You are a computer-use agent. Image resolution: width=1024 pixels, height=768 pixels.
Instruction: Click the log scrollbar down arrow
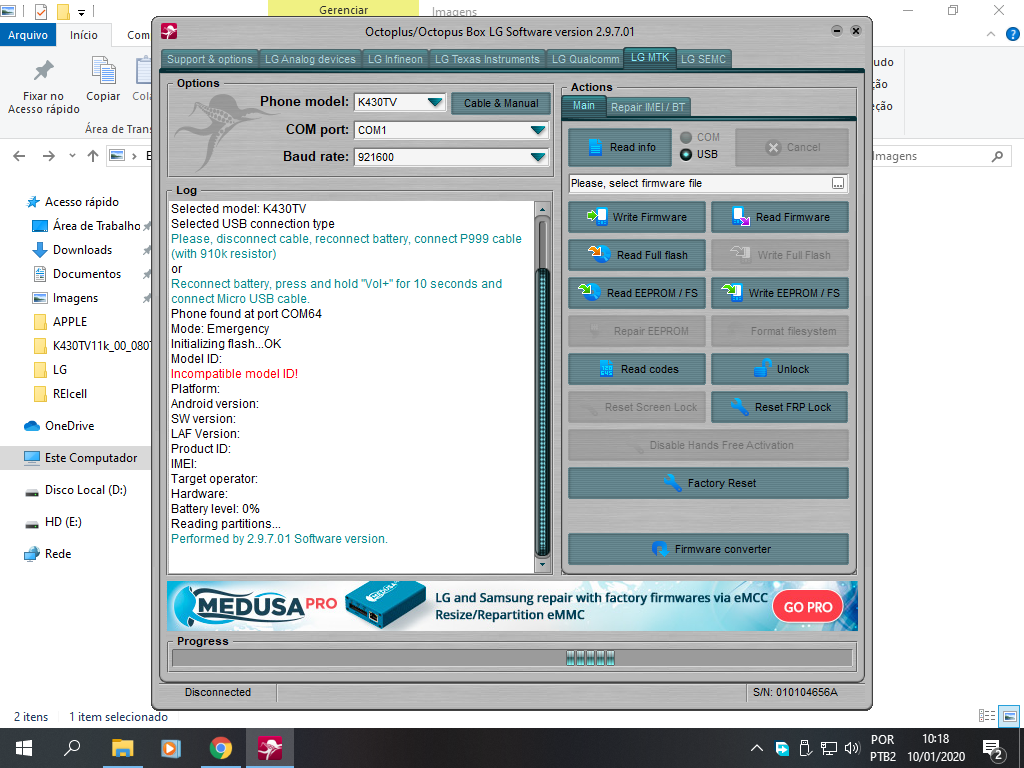click(542, 564)
